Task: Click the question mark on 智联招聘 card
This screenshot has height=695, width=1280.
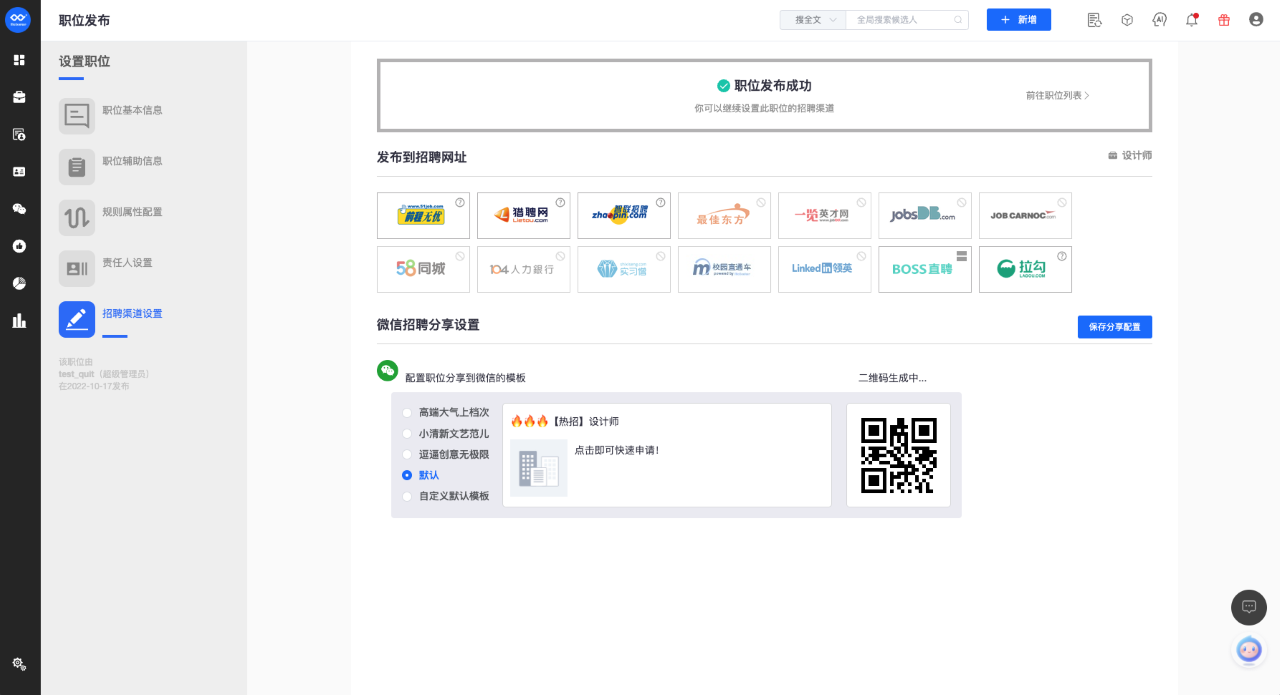Action: [x=660, y=202]
